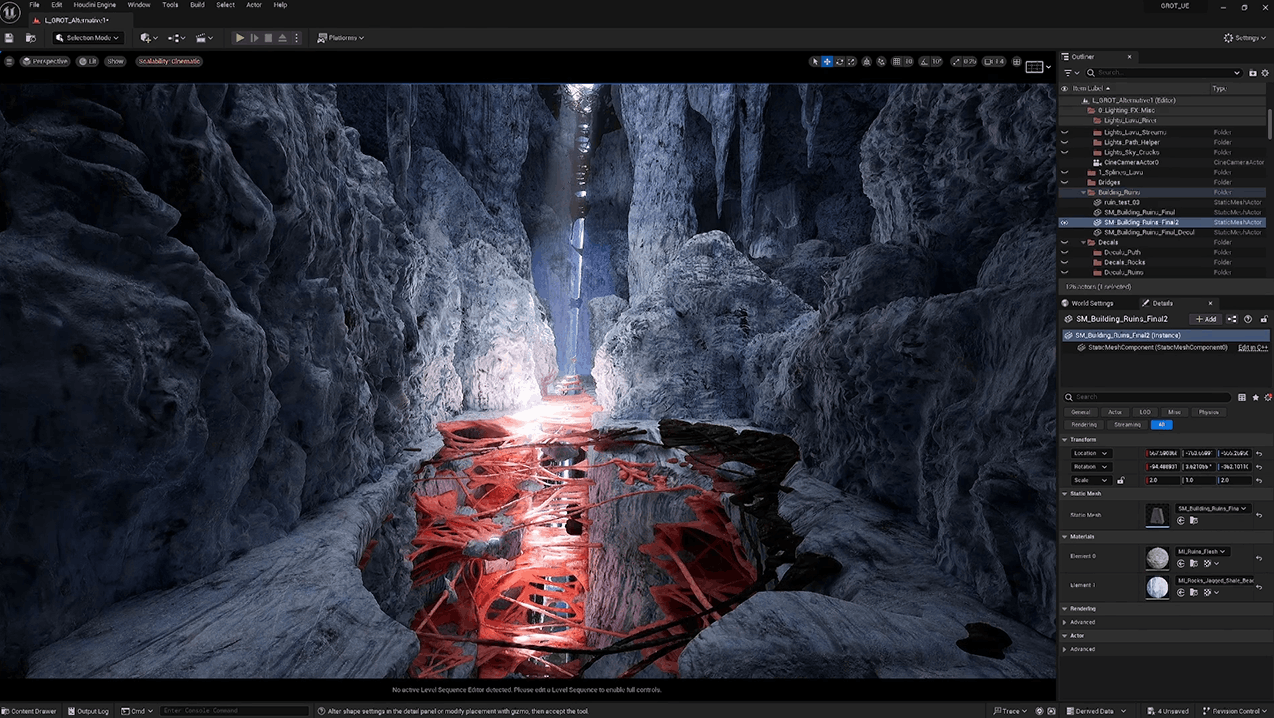Open the Cinematics clapperboard dropdown
Image resolution: width=1274 pixels, height=718 pixels.
pyautogui.click(x=204, y=38)
